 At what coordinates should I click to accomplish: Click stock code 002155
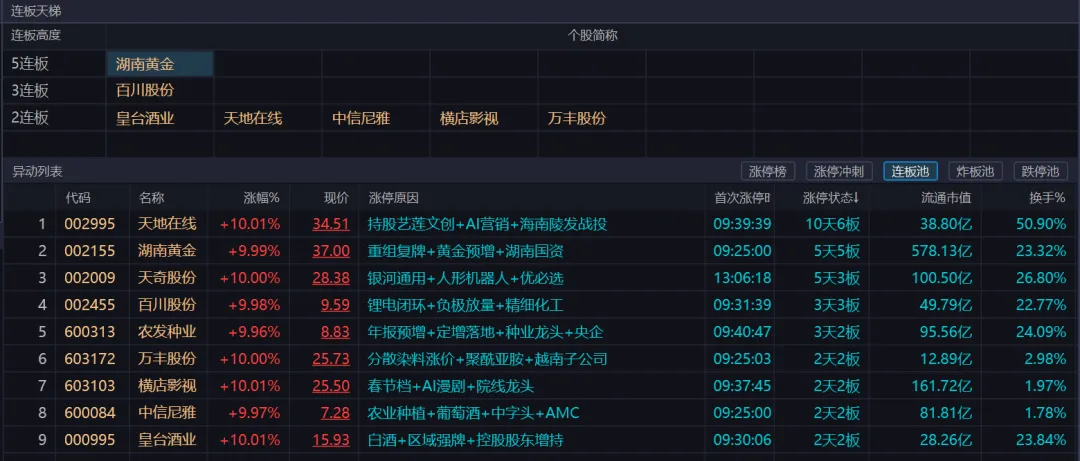click(x=90, y=251)
